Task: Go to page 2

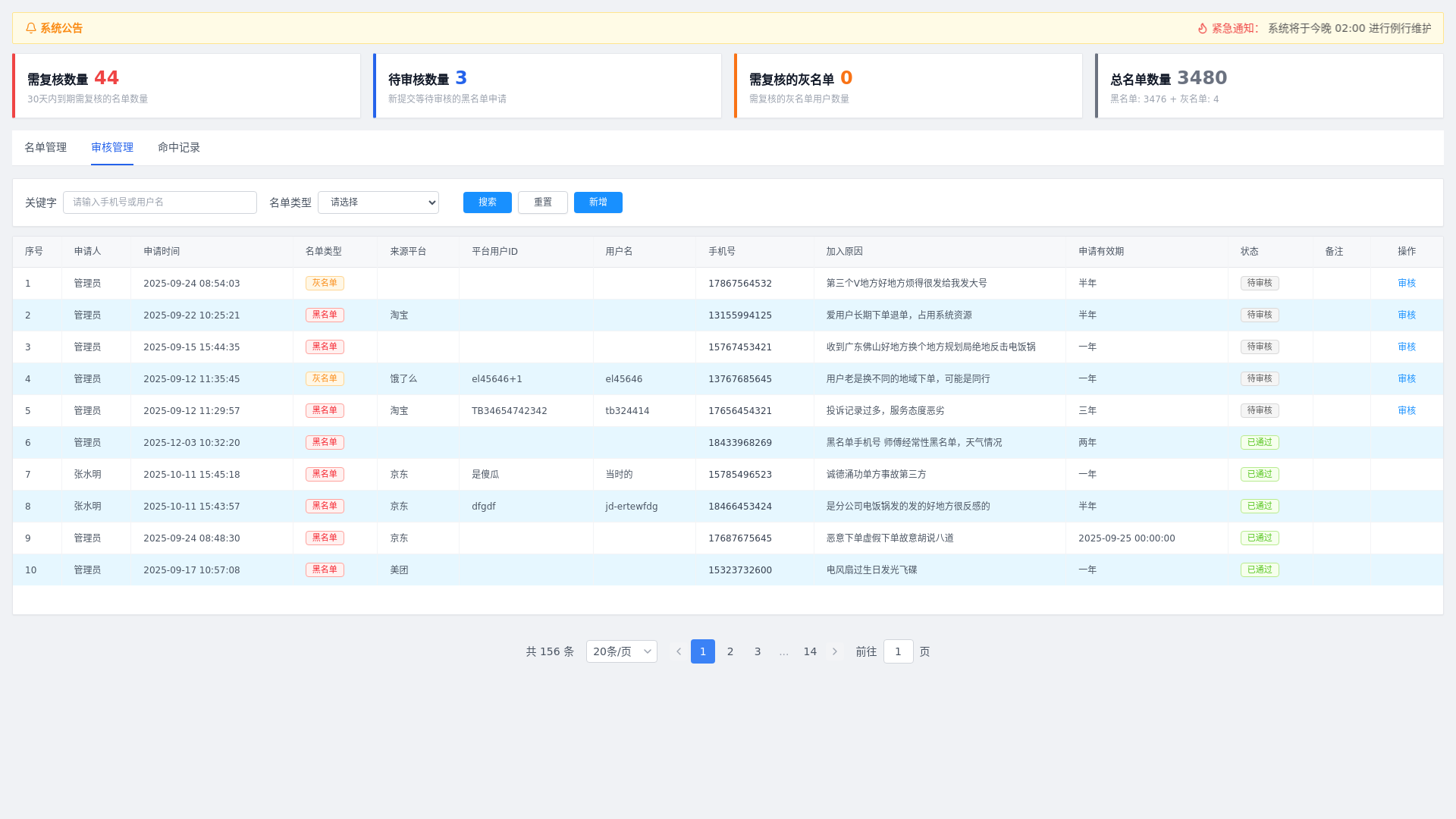Action: 730,651
